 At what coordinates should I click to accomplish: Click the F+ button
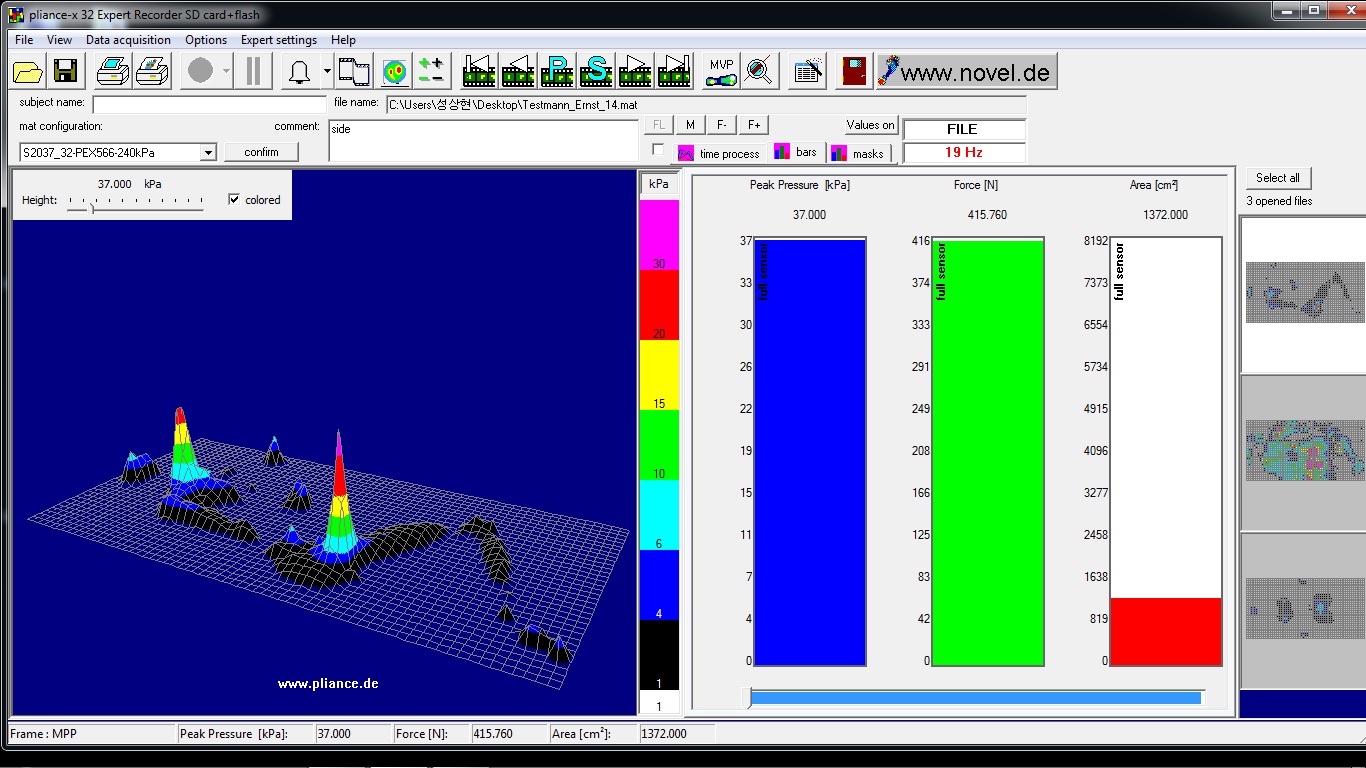[x=754, y=125]
